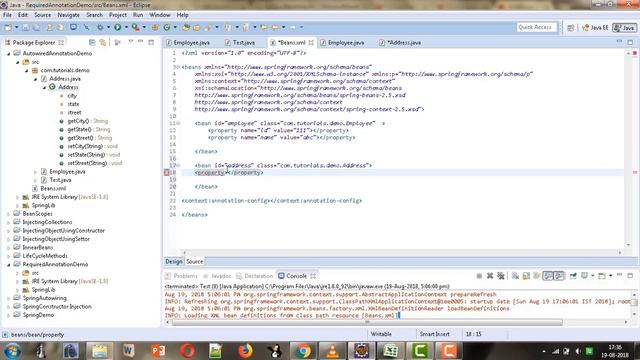Screen dimensions: 640x360
Task: Fold the beans element at line 3
Action: click(x=178, y=67)
